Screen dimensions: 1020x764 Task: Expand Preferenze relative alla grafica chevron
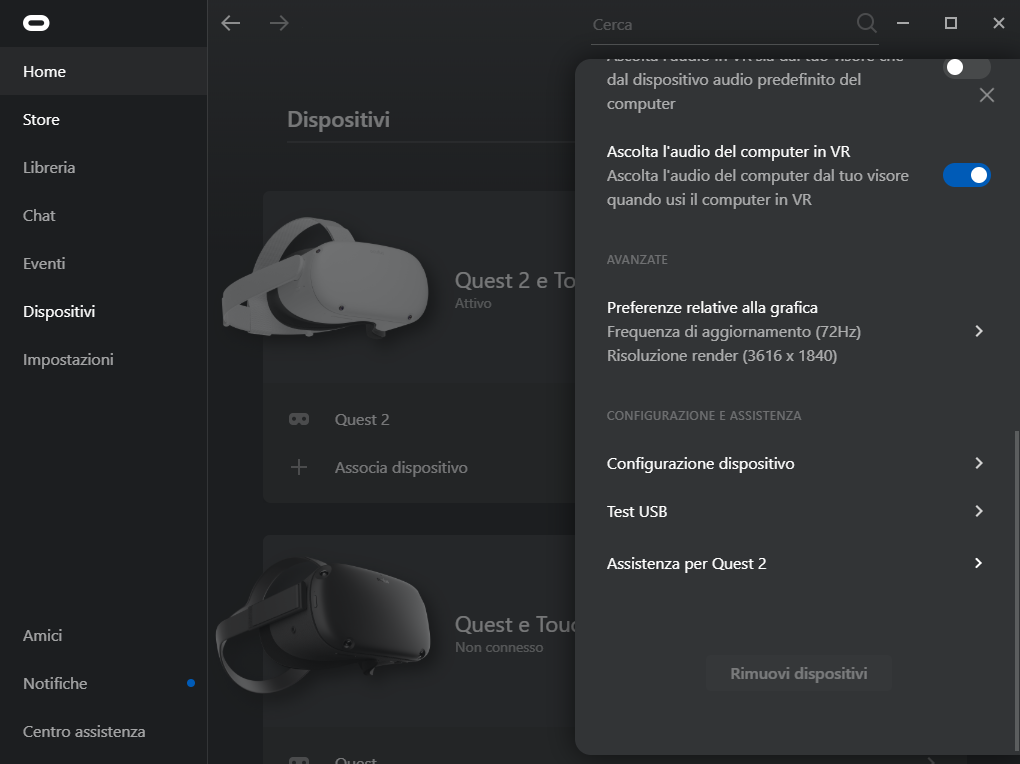tap(979, 331)
